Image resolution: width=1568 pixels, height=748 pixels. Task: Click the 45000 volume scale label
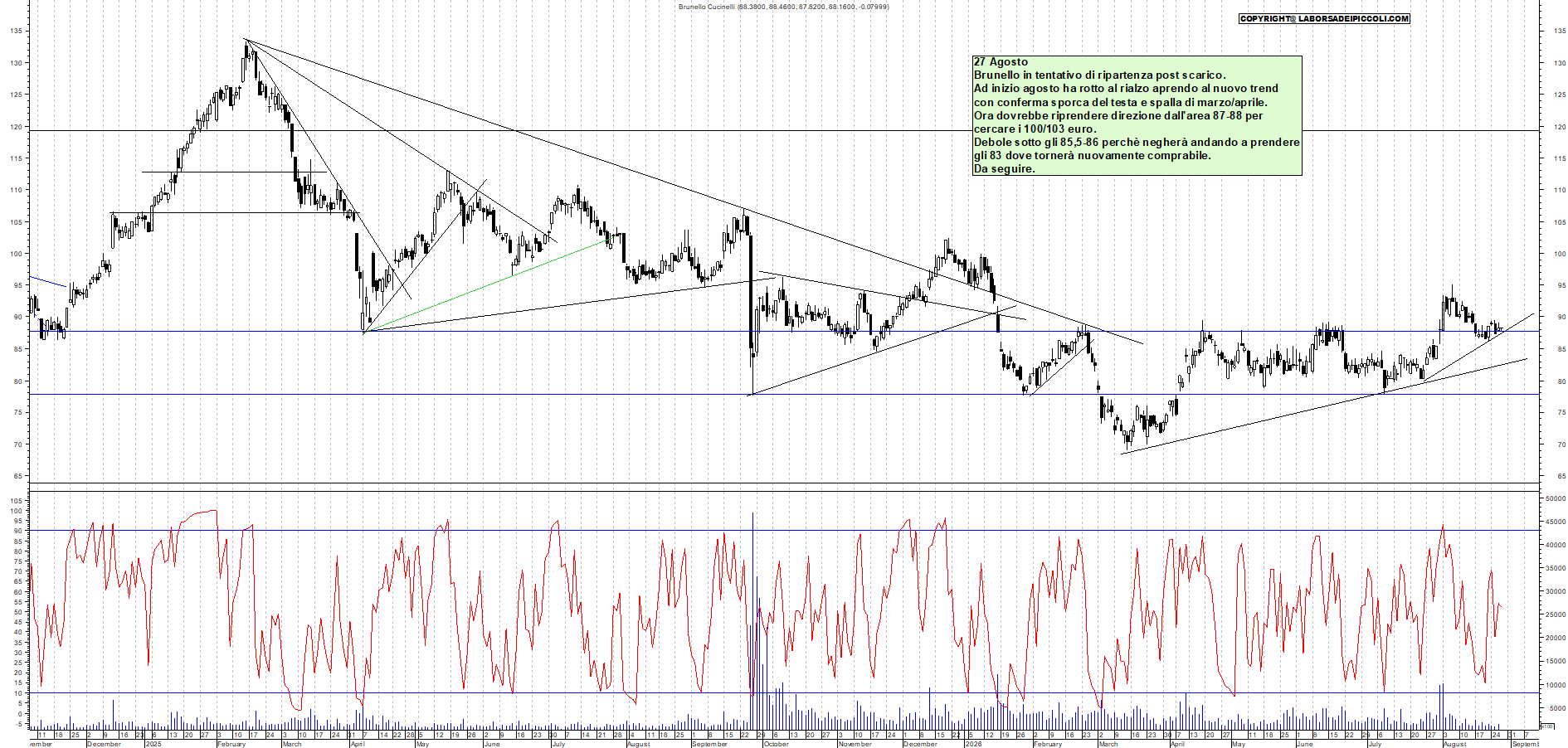[x=1556, y=522]
